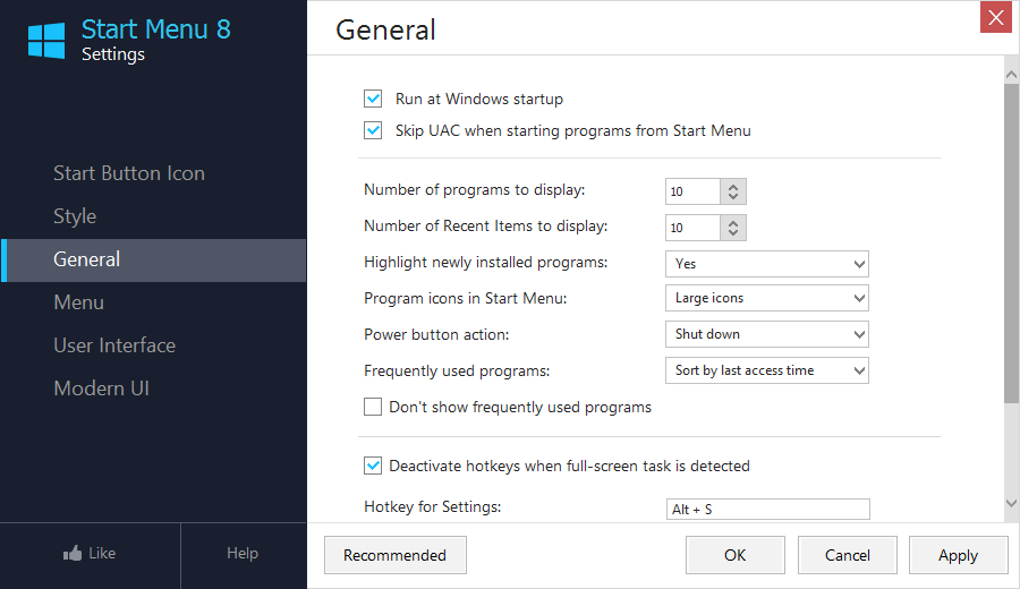Image resolution: width=1020 pixels, height=589 pixels.
Task: Uncheck Skip UAC when starting programs
Action: [x=373, y=131]
